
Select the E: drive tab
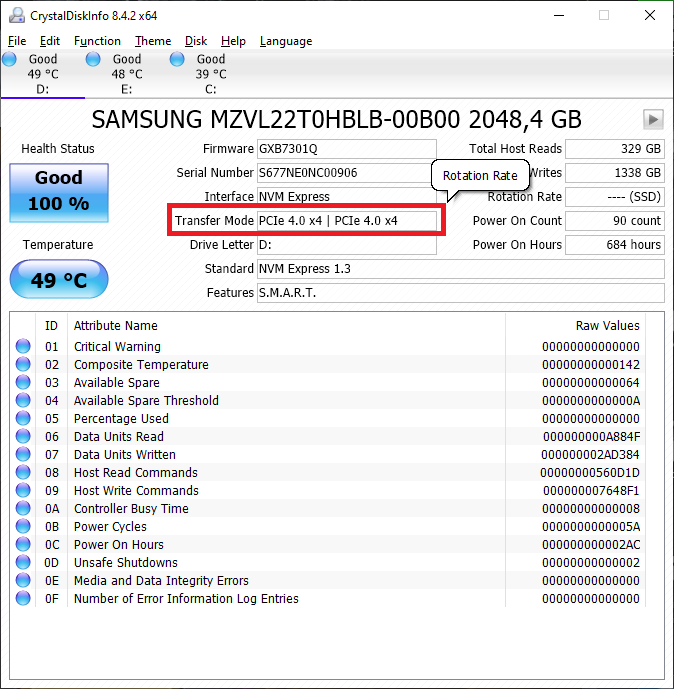[127, 74]
